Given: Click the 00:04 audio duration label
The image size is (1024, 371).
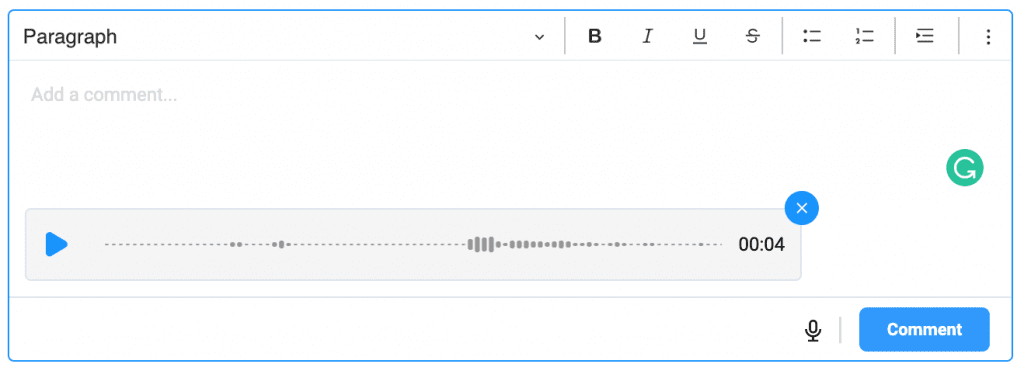Looking at the screenshot, I should (x=761, y=245).
